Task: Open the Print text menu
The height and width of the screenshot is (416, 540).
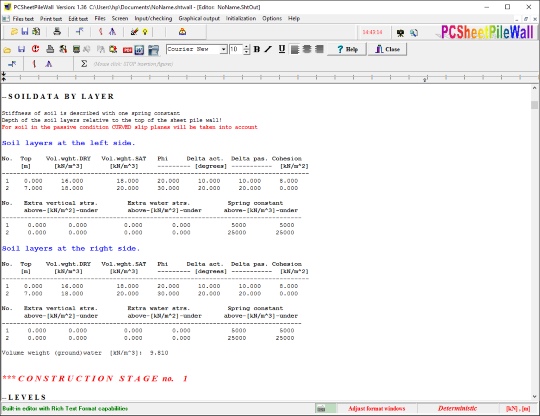Action: coord(51,19)
